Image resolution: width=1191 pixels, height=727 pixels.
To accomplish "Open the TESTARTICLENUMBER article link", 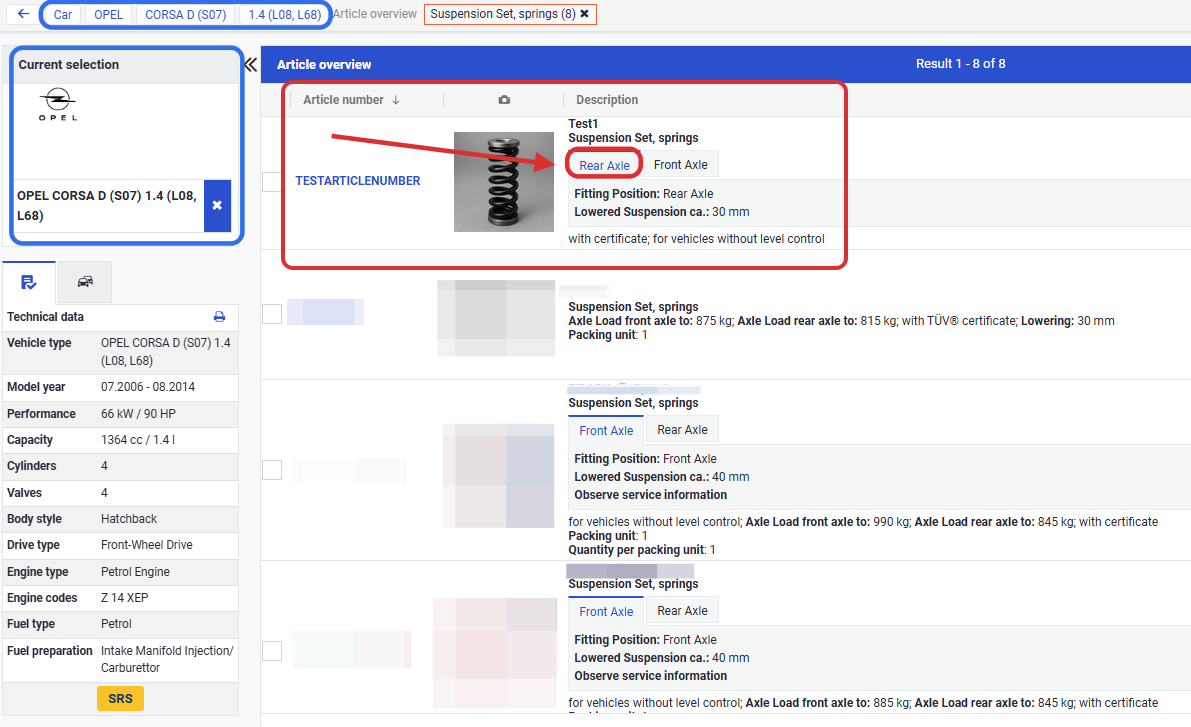I will tap(357, 181).
